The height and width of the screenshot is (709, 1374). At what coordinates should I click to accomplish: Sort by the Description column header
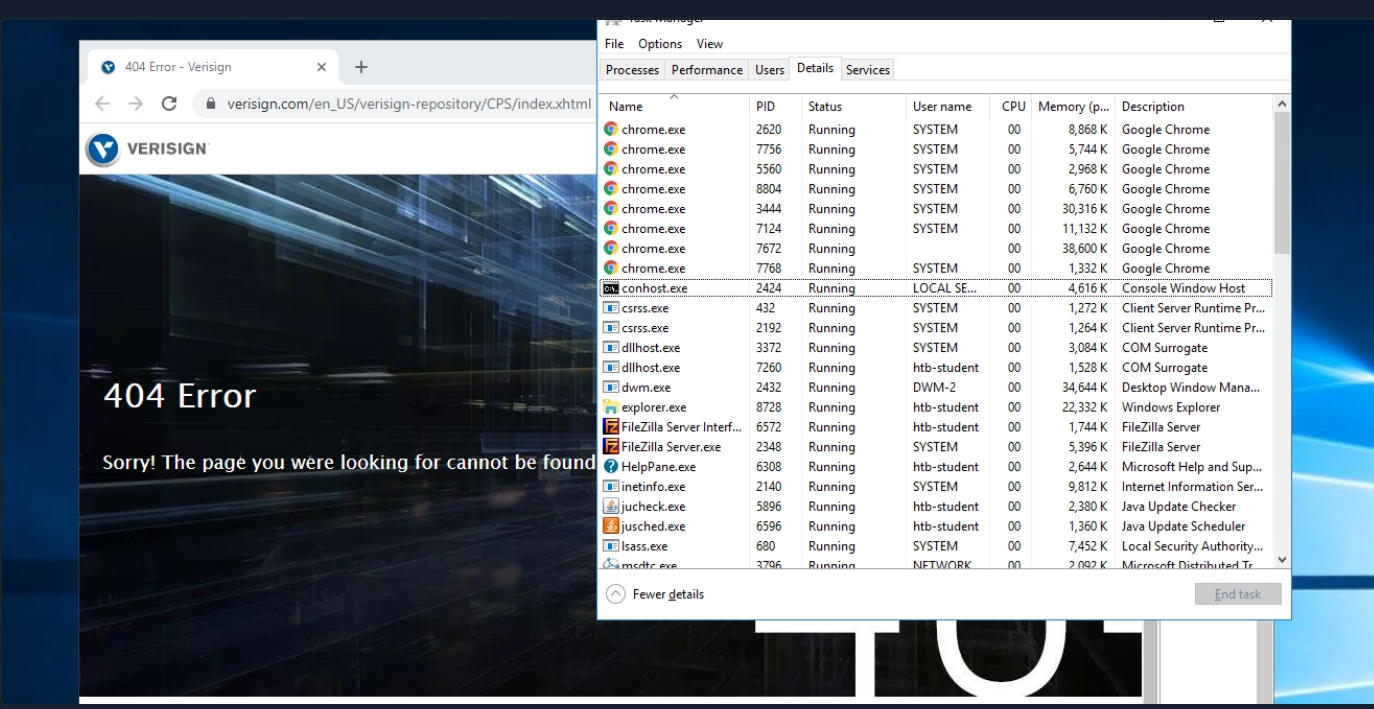pyautogui.click(x=1194, y=106)
